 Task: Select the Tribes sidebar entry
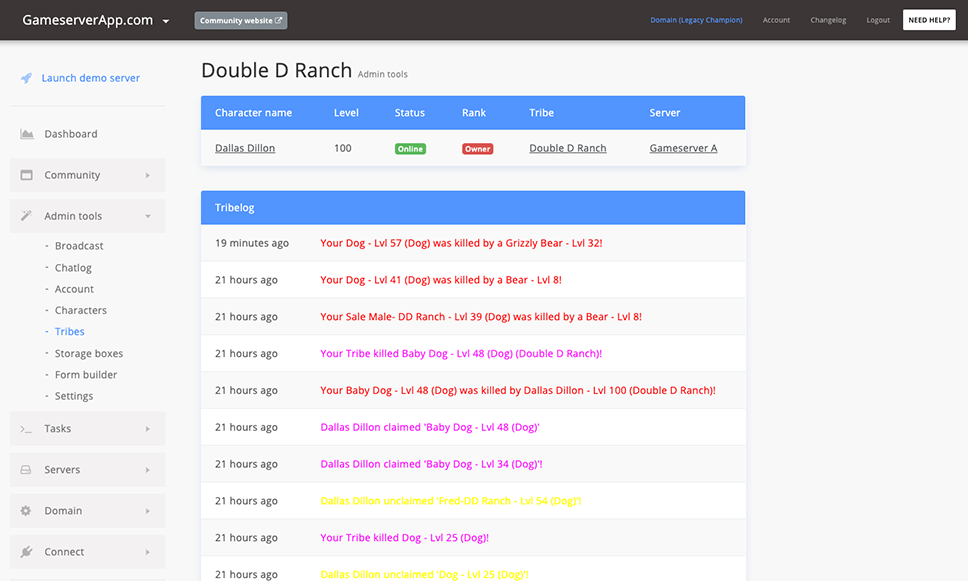pos(69,332)
